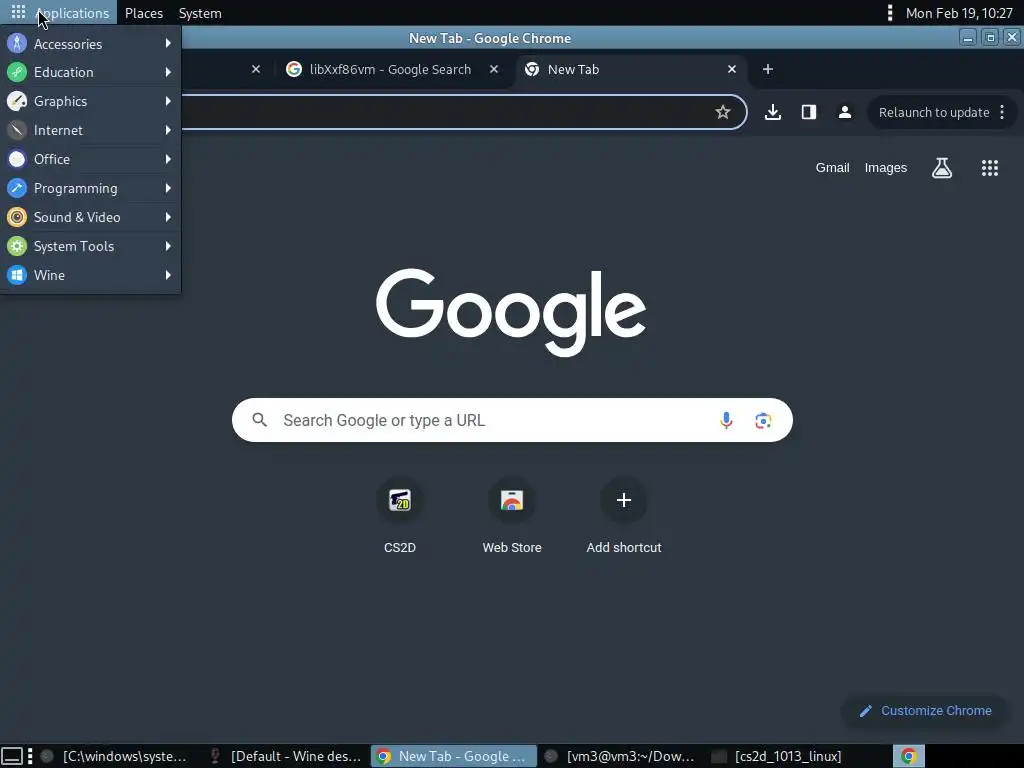Image resolution: width=1024 pixels, height=768 pixels.
Task: Click the date and time clock
Action: point(959,13)
